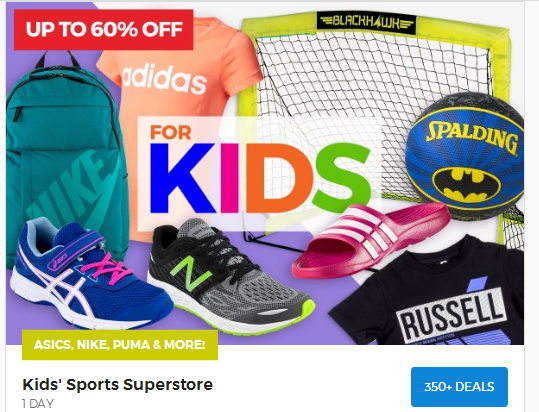Click the RUSSELL logo print on shirt
The height and width of the screenshot is (412, 539).
tap(451, 314)
